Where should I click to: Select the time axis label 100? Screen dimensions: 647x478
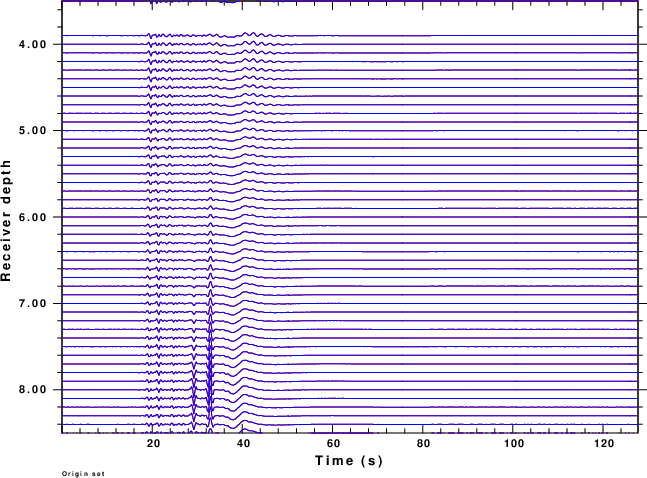pyautogui.click(x=514, y=444)
